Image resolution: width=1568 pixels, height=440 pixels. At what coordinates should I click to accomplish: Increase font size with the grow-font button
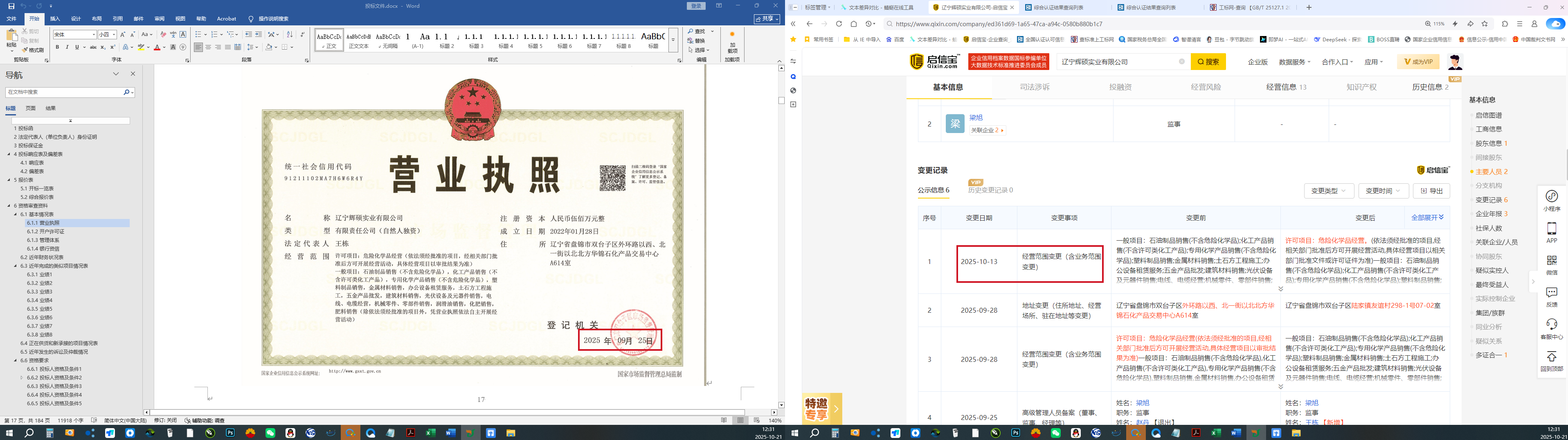click(x=123, y=35)
